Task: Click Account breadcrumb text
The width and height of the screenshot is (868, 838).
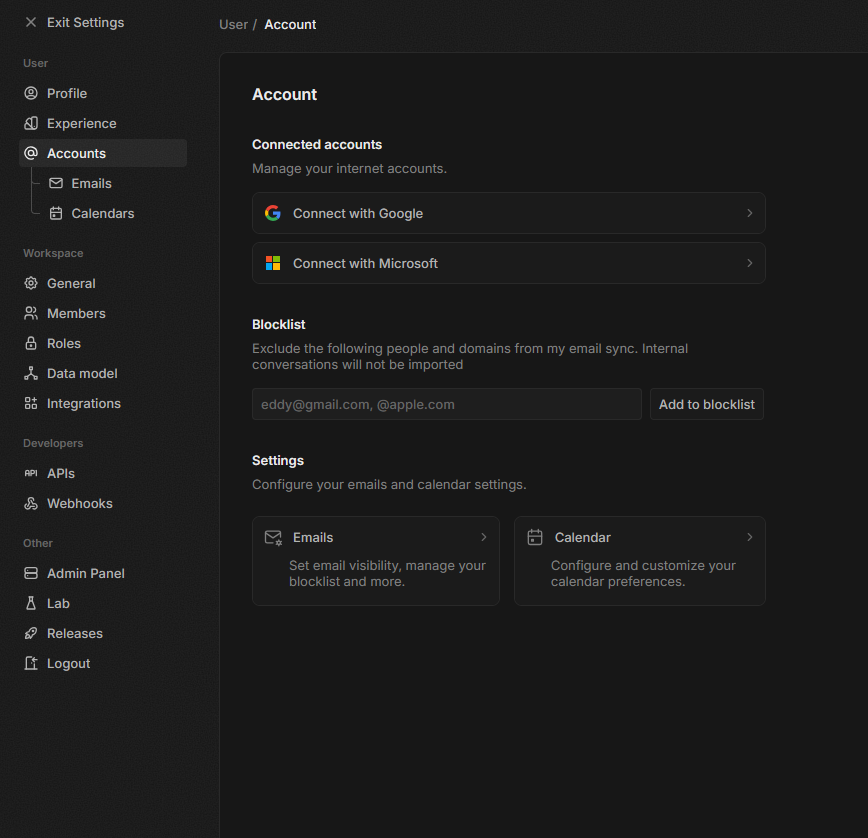Action: [290, 24]
